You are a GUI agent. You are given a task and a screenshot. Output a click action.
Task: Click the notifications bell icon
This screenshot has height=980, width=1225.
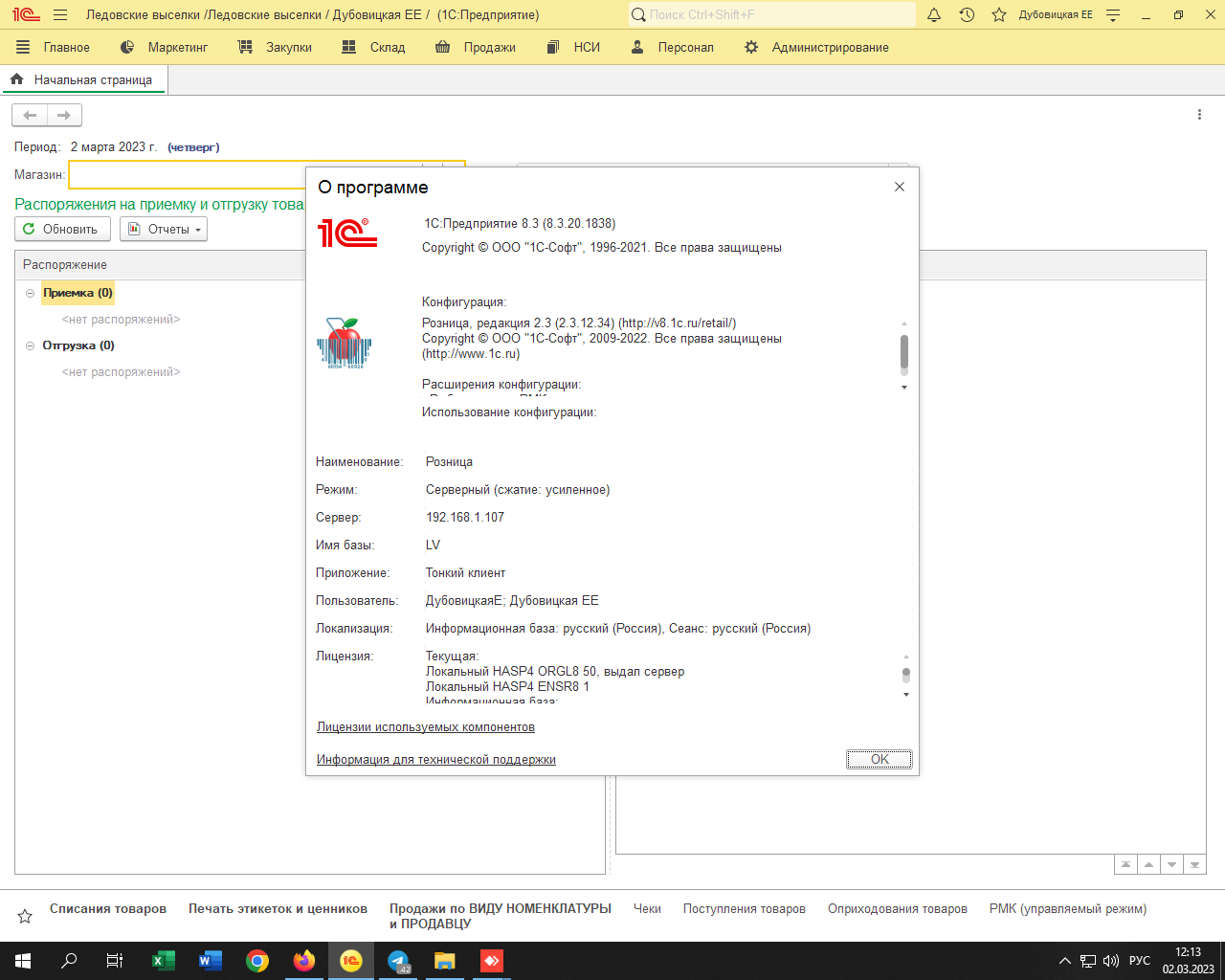[934, 14]
